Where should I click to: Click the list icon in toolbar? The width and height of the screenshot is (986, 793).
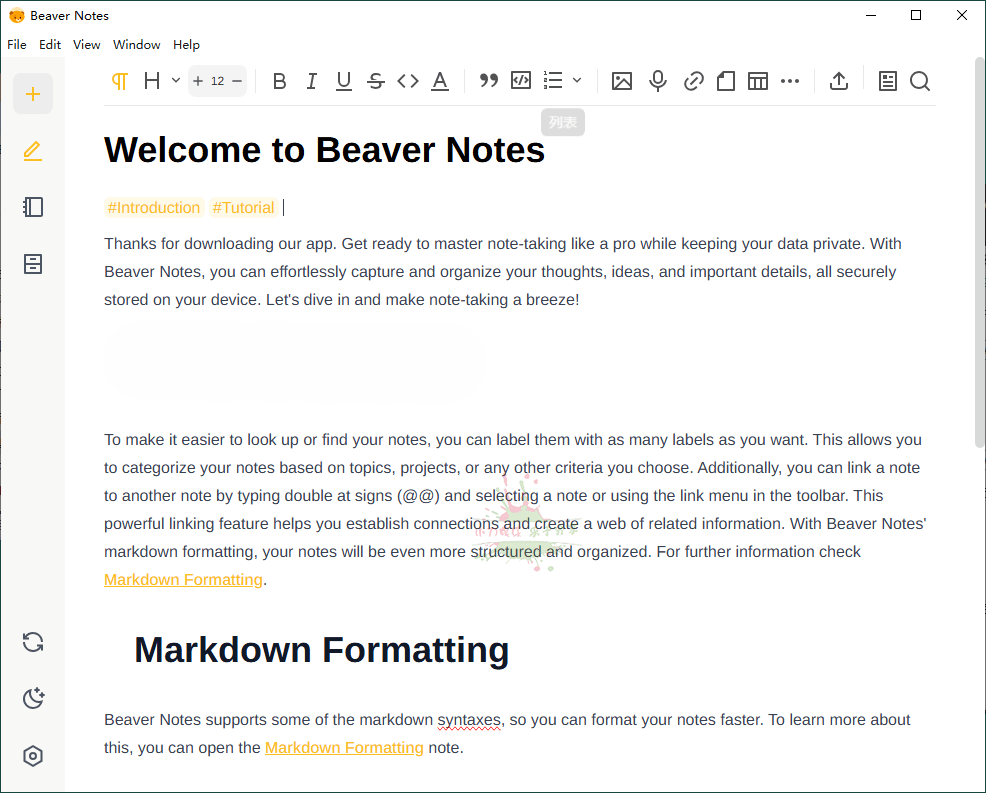click(553, 80)
